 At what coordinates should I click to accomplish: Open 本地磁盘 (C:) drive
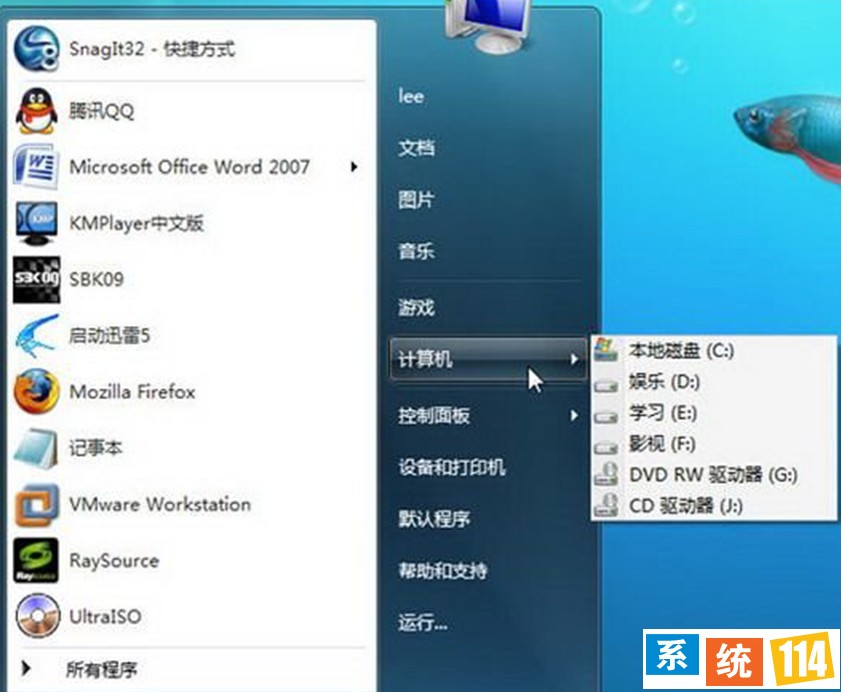680,351
